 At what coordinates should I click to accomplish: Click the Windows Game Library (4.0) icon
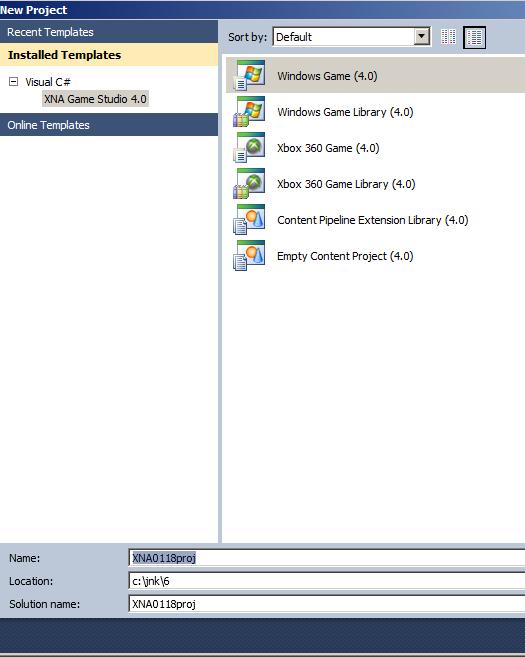tap(249, 112)
